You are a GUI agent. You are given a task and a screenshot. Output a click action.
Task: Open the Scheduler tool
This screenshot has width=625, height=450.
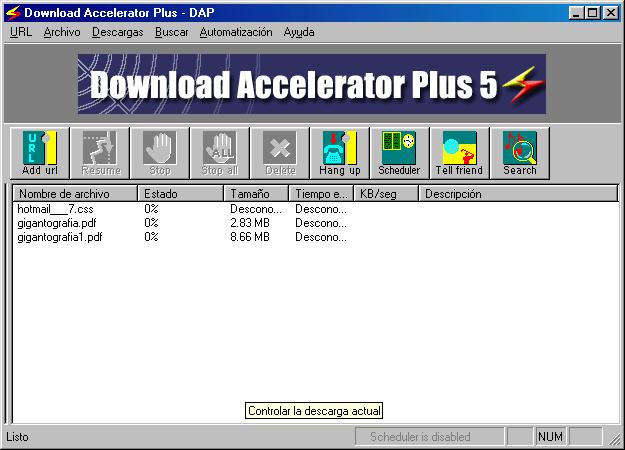click(400, 153)
